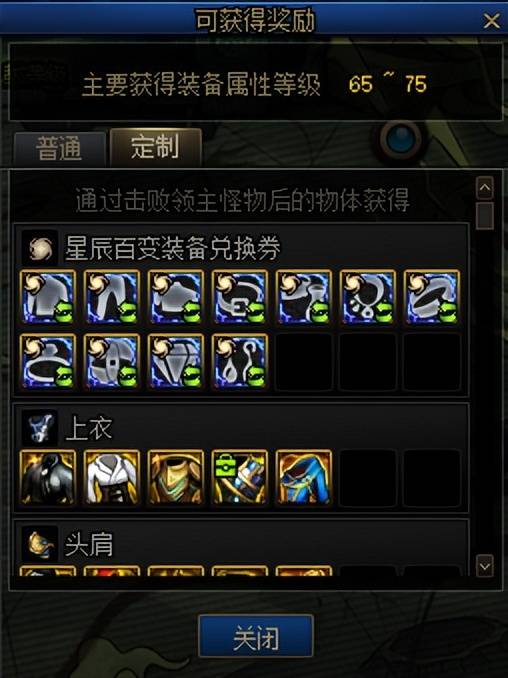Select the earring exchange voucher icon

pos(240,361)
